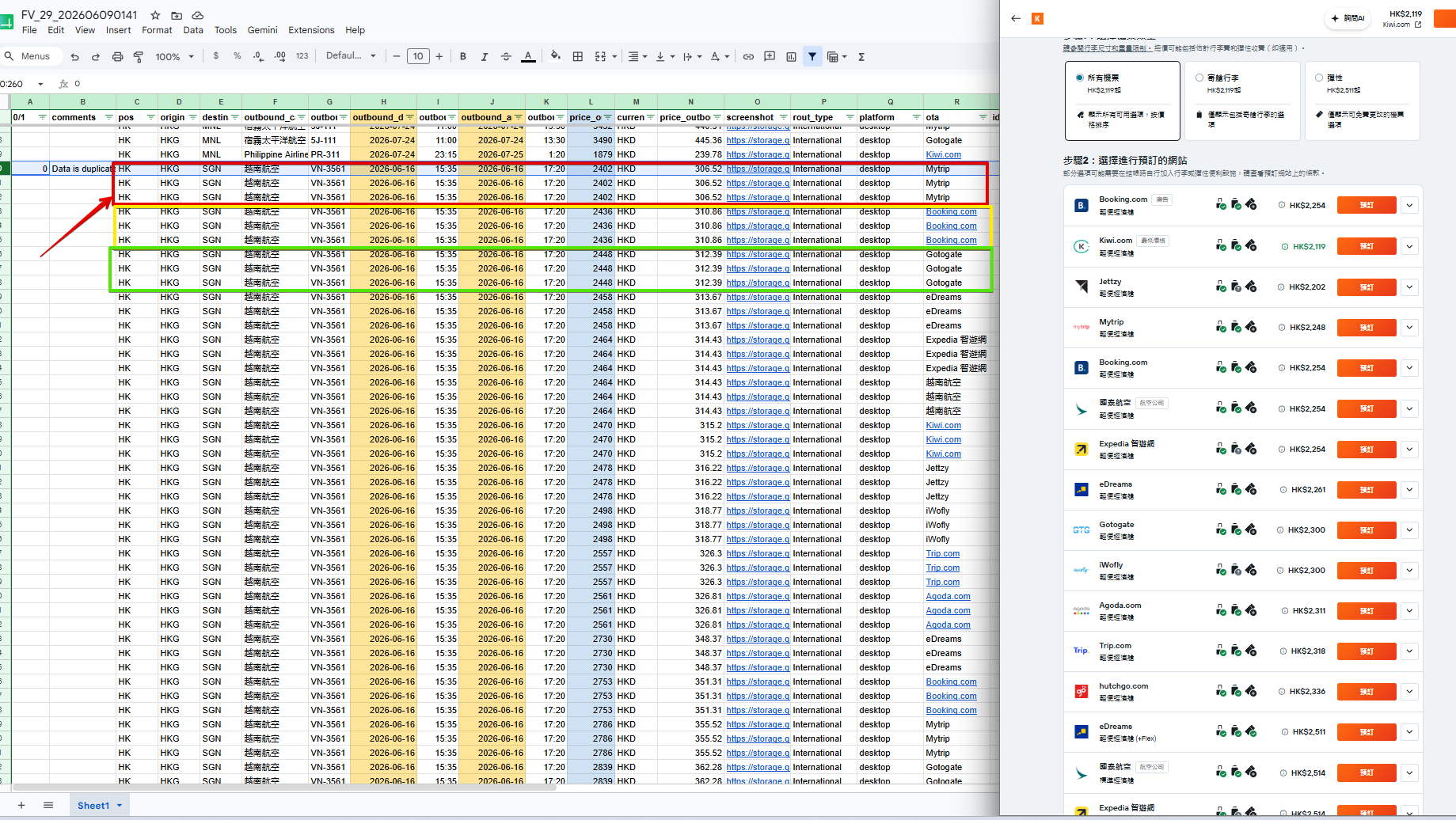This screenshot has width=1456, height=820.
Task: Edit the font size field
Action: (x=418, y=56)
